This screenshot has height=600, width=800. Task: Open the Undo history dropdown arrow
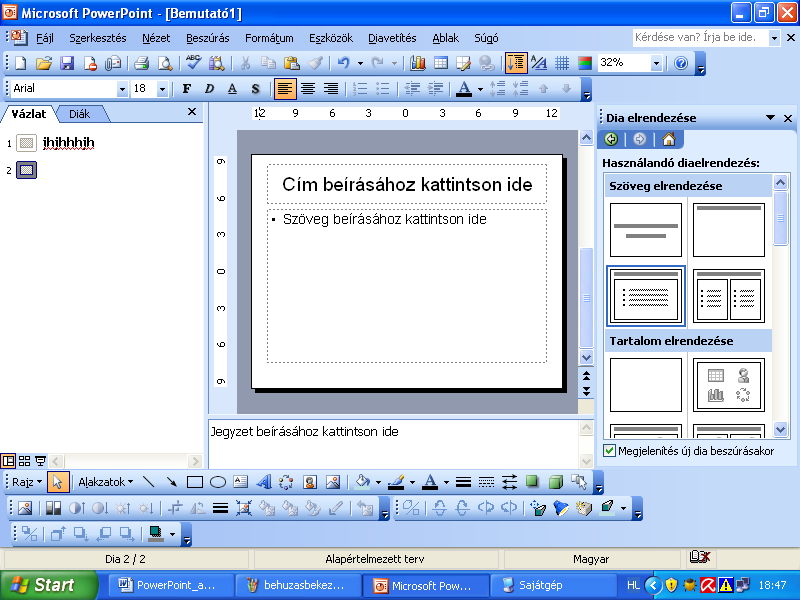click(360, 63)
